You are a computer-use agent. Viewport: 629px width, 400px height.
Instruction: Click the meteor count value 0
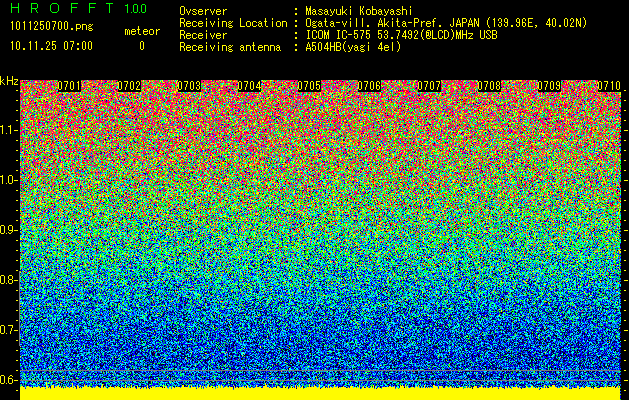142,46
